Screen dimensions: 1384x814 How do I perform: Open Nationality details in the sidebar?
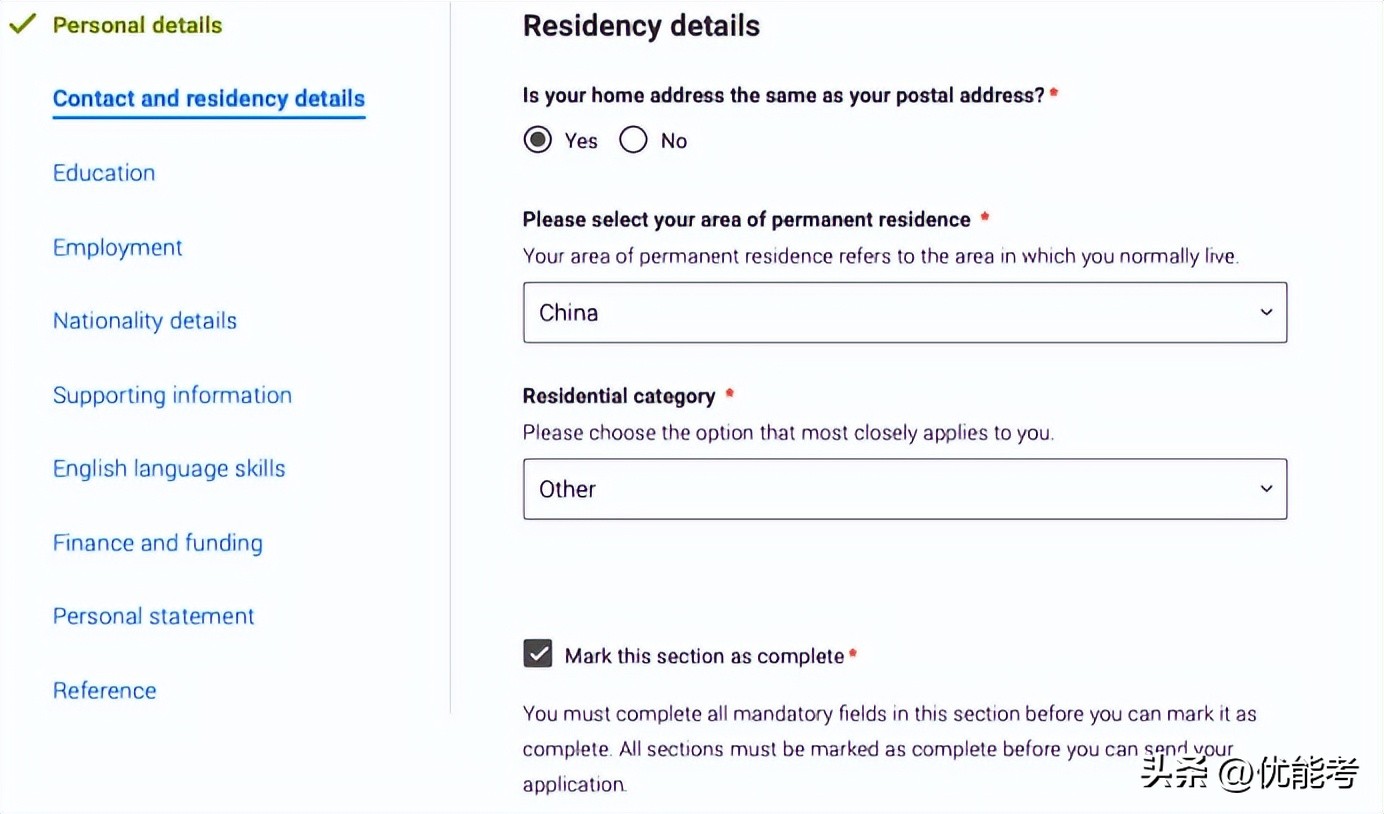click(145, 321)
